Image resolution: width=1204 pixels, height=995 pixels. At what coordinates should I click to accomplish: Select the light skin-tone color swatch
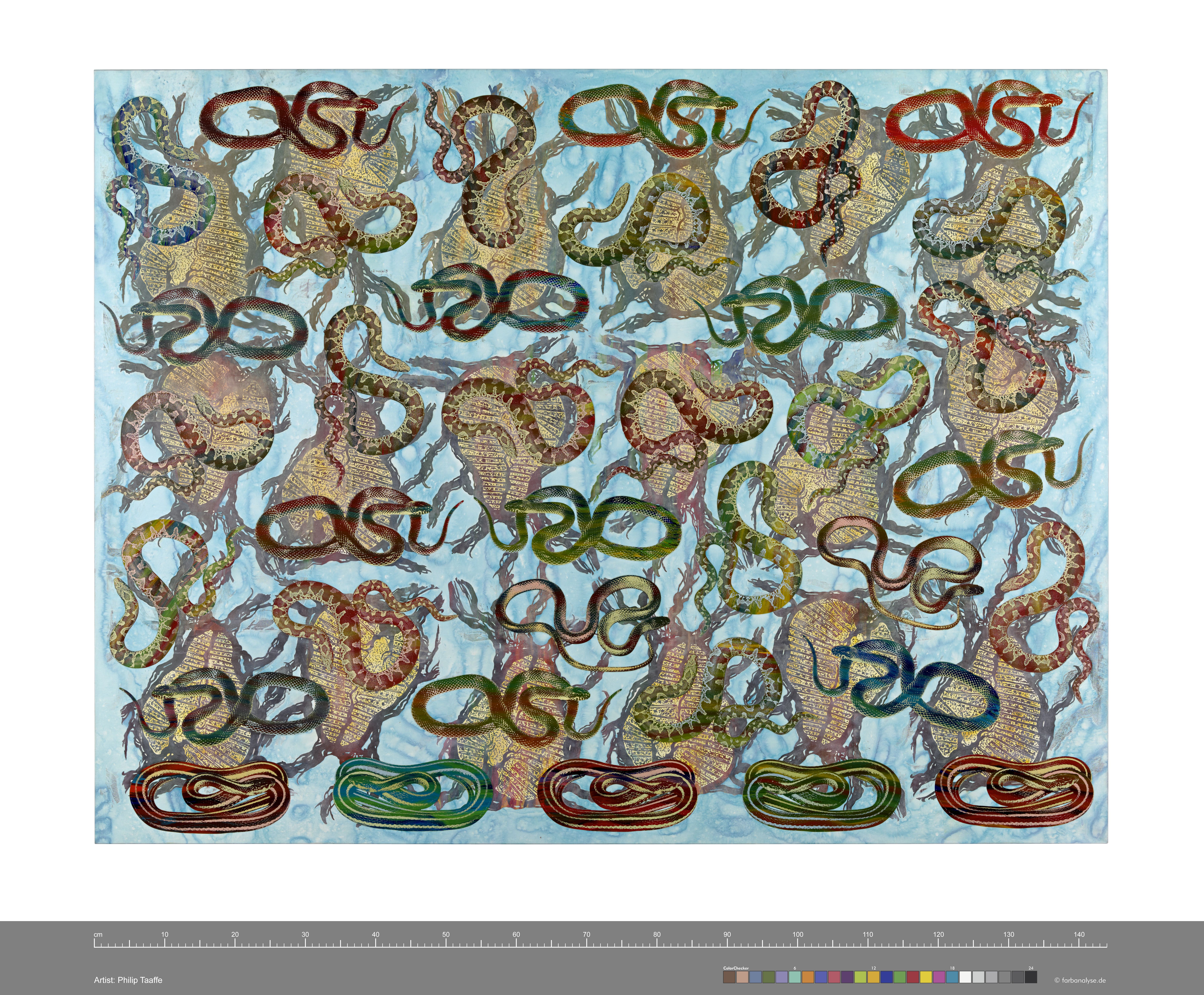coord(742,977)
